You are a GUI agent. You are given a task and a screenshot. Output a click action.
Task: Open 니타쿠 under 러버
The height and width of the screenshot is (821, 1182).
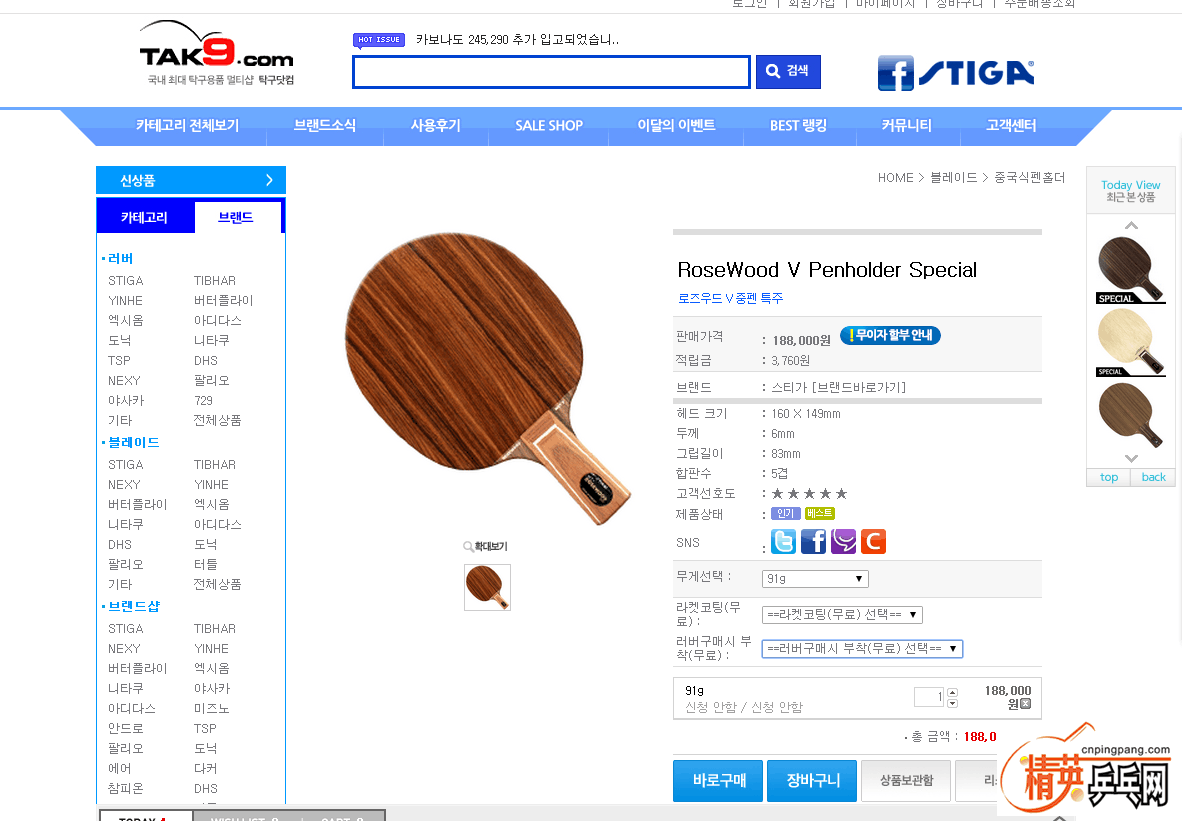(x=211, y=340)
